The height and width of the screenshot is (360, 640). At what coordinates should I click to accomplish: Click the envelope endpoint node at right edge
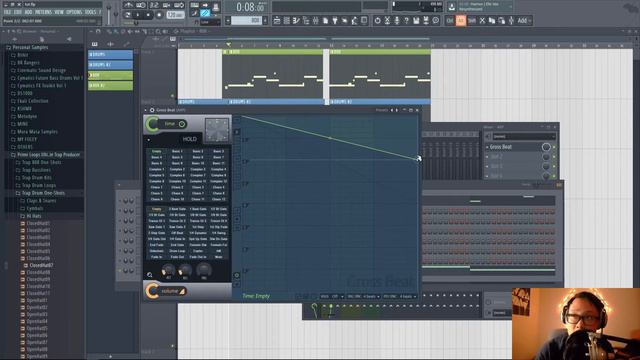418,158
